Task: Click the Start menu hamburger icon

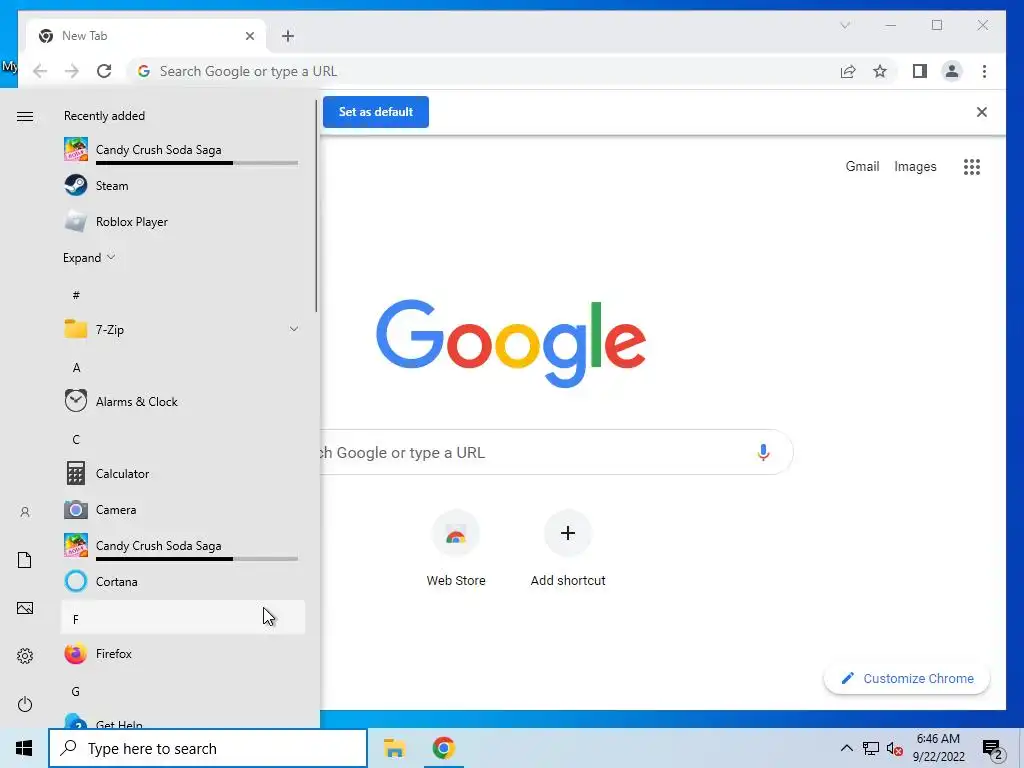Action: pos(25,116)
